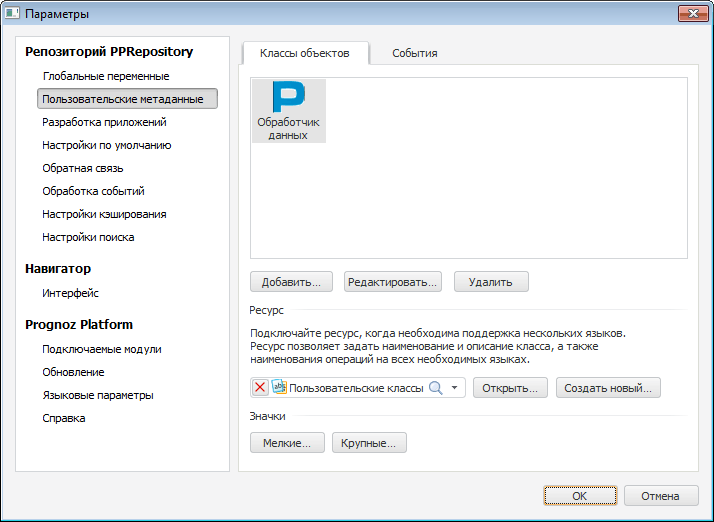Click the red X clear resource icon
714x522 pixels.
(261, 388)
